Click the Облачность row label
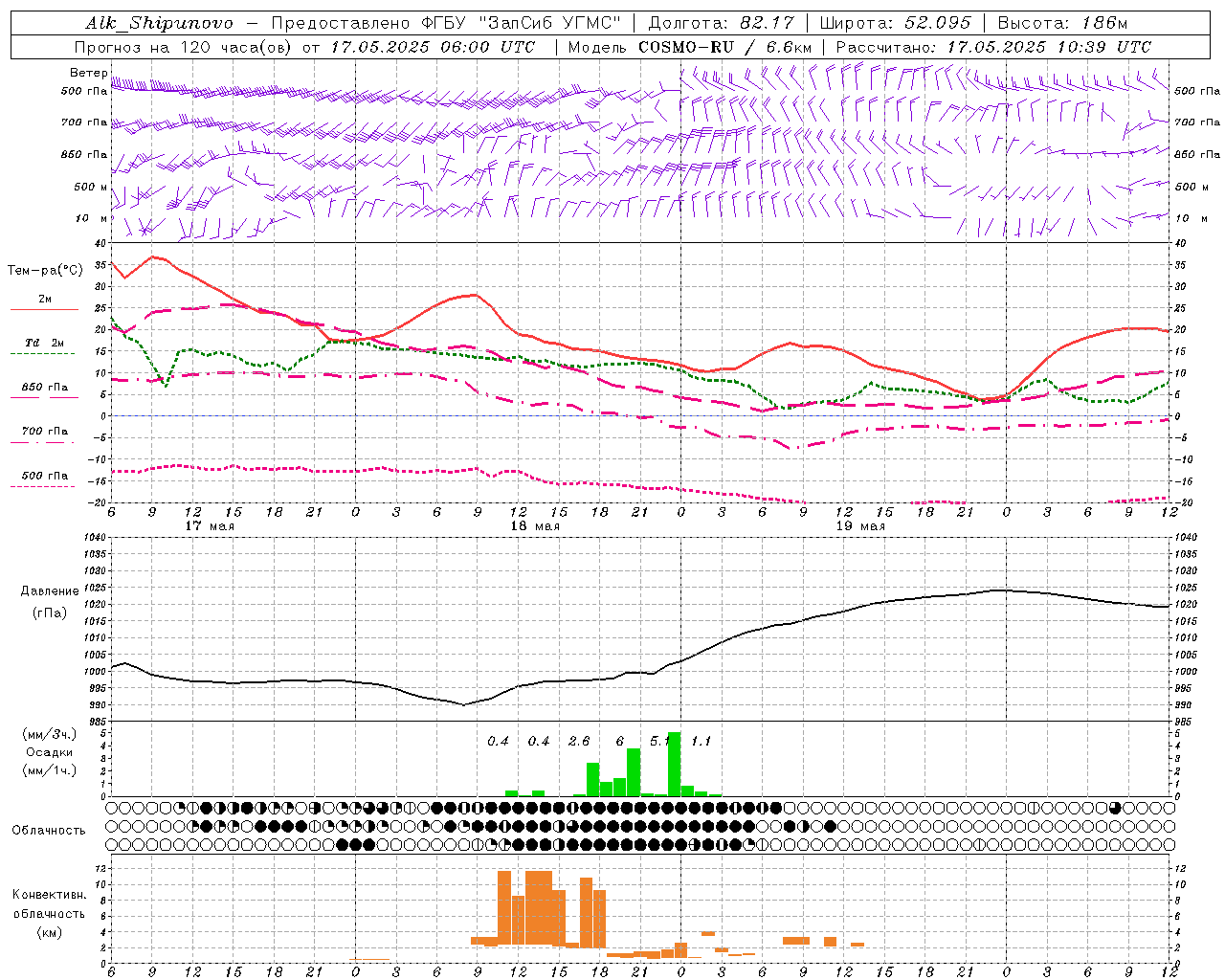The width and height of the screenshot is (1225, 980). [x=49, y=831]
